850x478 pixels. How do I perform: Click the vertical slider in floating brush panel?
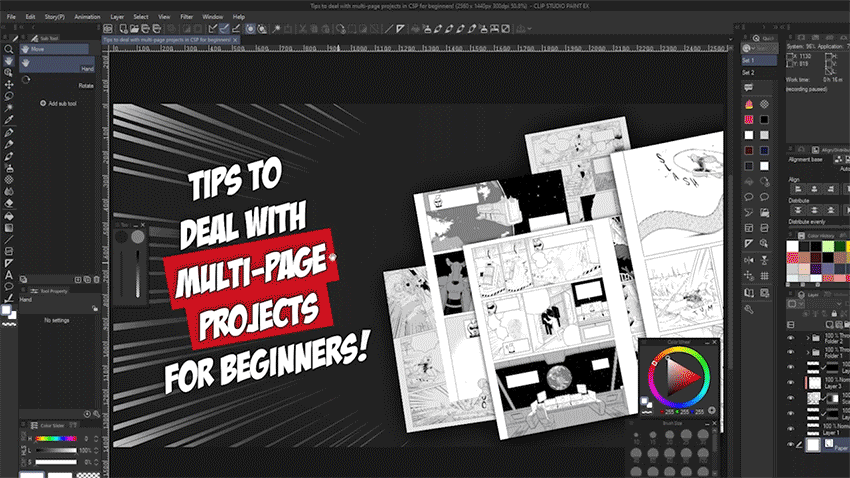pos(138,274)
